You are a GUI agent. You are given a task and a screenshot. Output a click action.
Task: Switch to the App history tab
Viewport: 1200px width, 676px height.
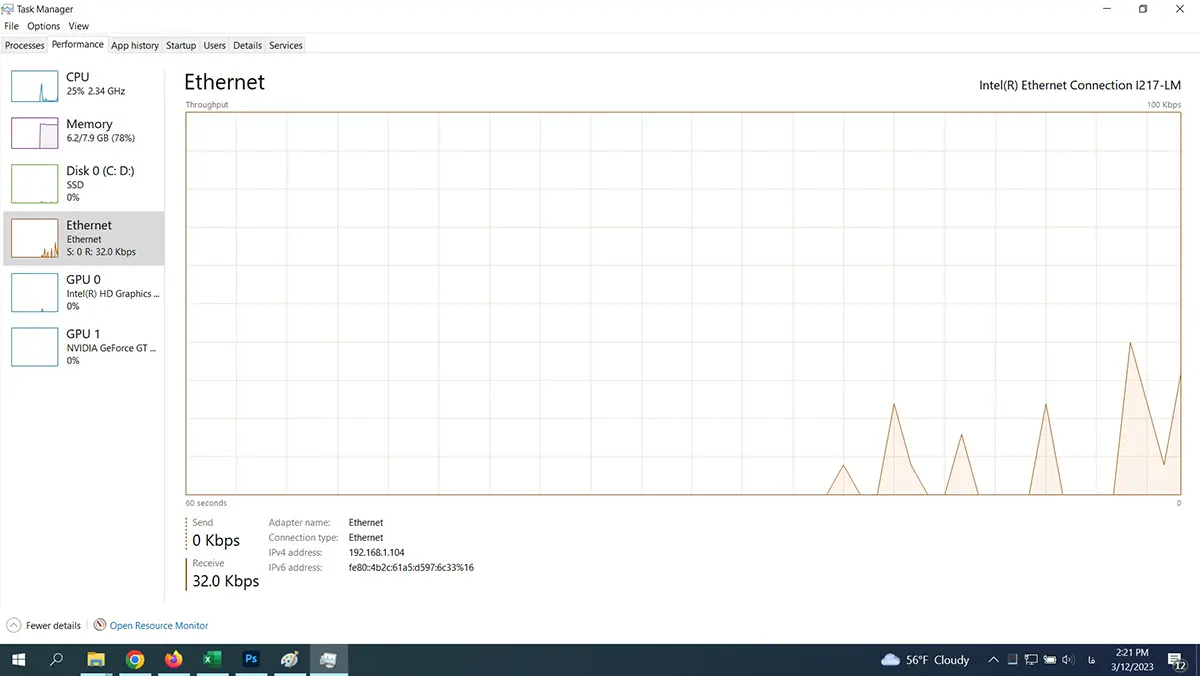(135, 45)
